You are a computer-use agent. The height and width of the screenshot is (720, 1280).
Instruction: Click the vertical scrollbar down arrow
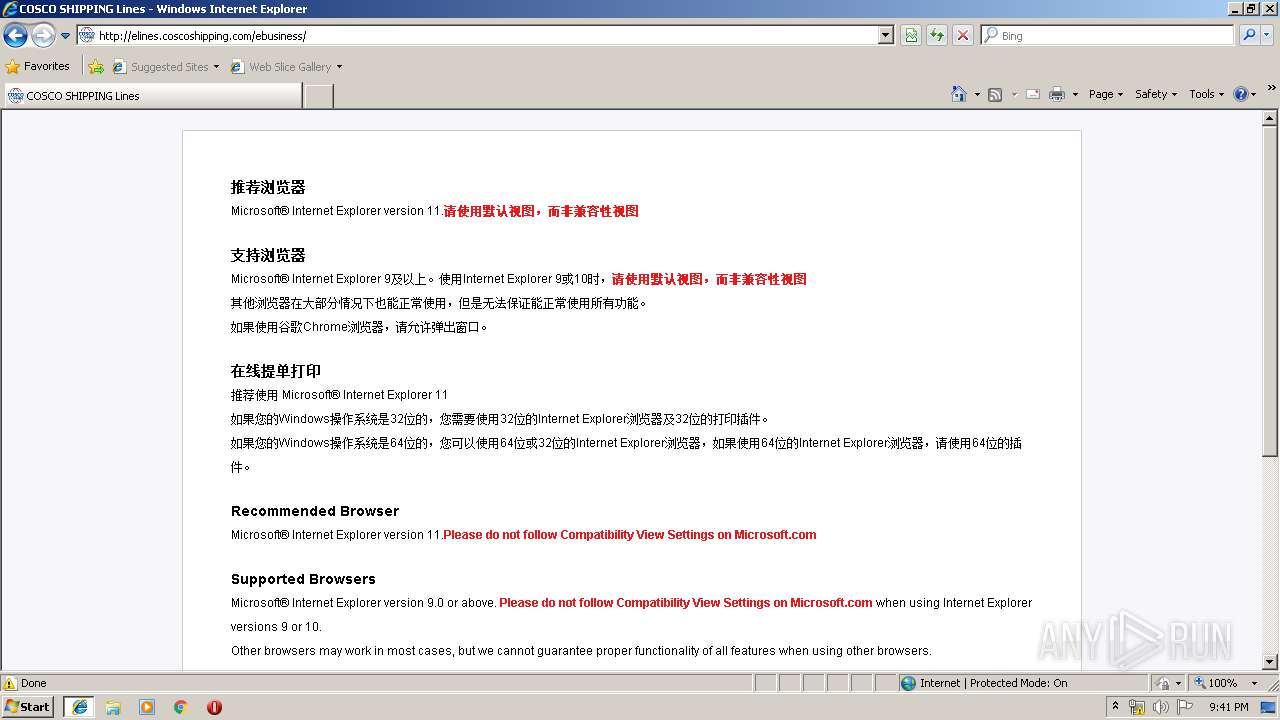pyautogui.click(x=1270, y=662)
